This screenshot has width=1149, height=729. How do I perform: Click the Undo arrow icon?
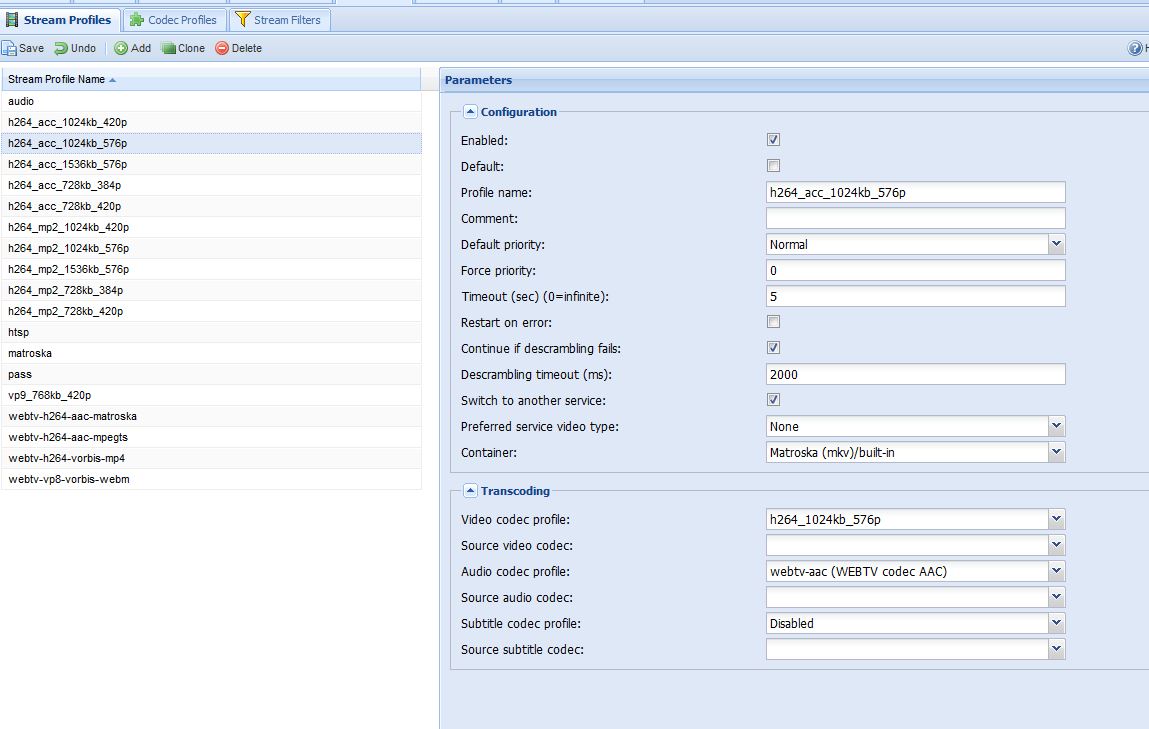pyautogui.click(x=61, y=48)
